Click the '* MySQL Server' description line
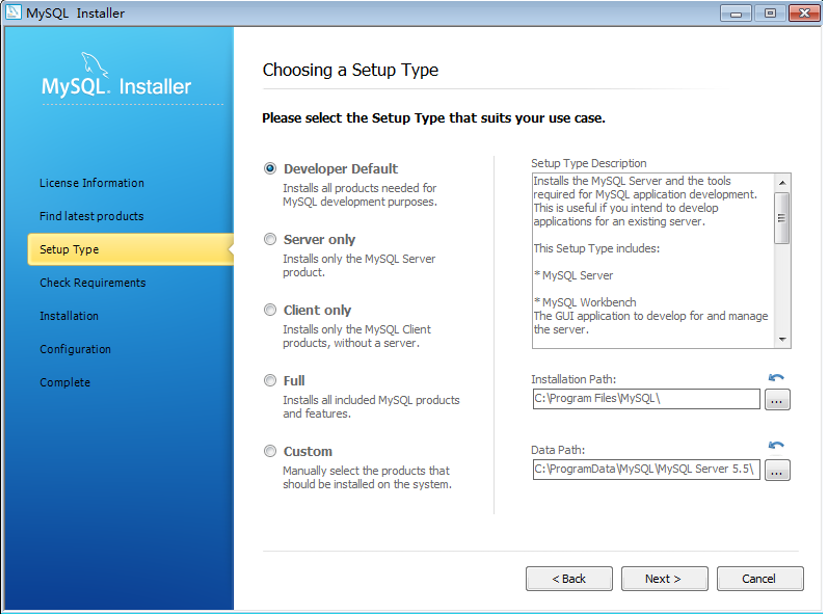This screenshot has width=823, height=615. click(x=574, y=275)
